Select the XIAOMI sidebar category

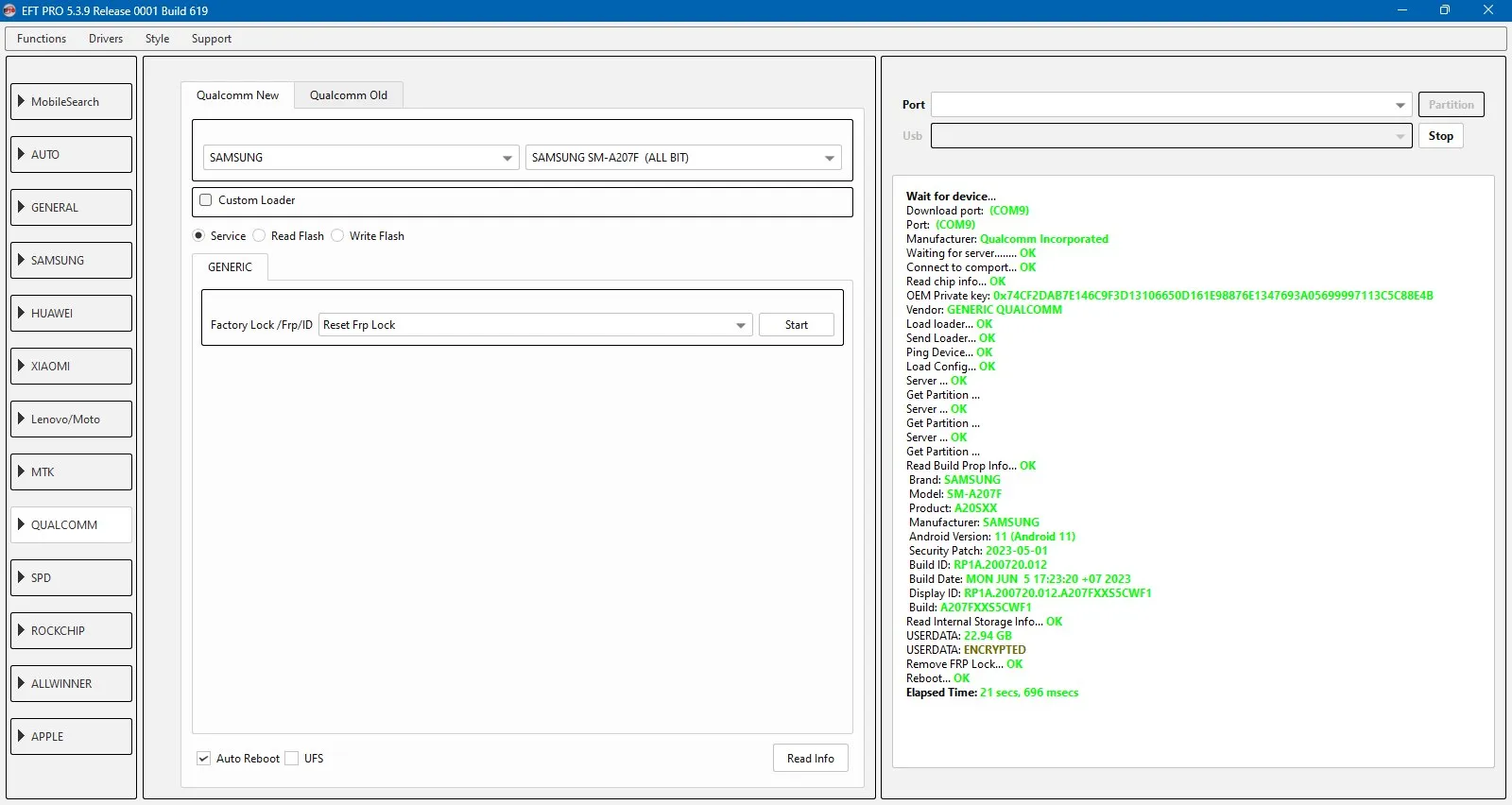72,367
